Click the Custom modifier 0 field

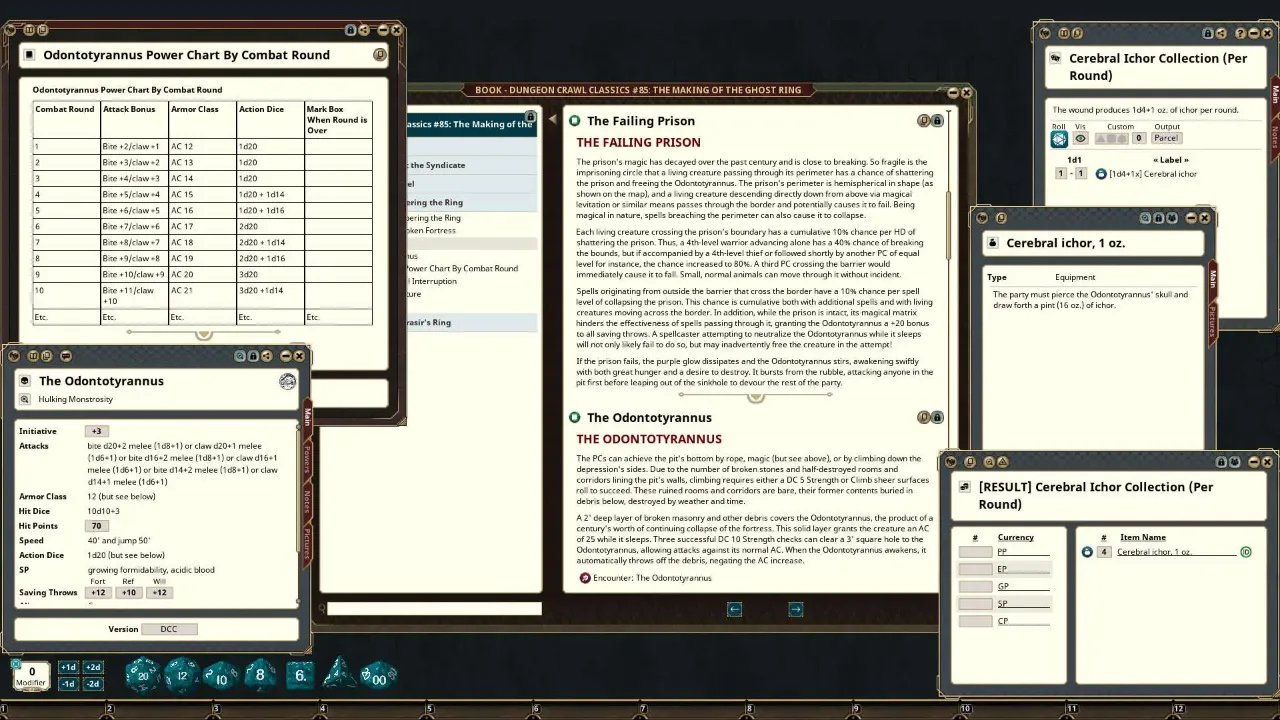click(1139, 138)
